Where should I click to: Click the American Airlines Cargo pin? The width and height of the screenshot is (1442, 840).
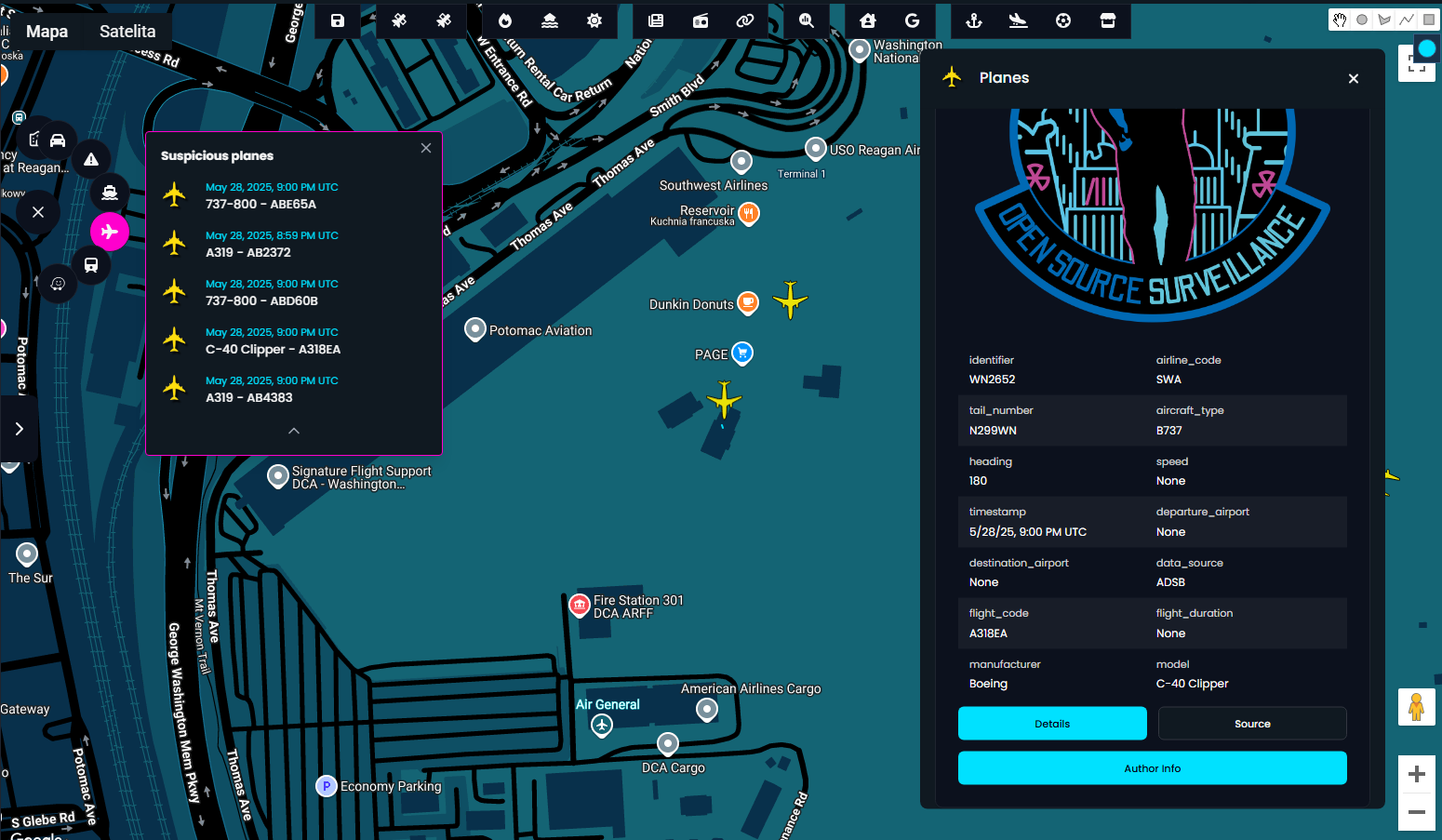pos(707,710)
